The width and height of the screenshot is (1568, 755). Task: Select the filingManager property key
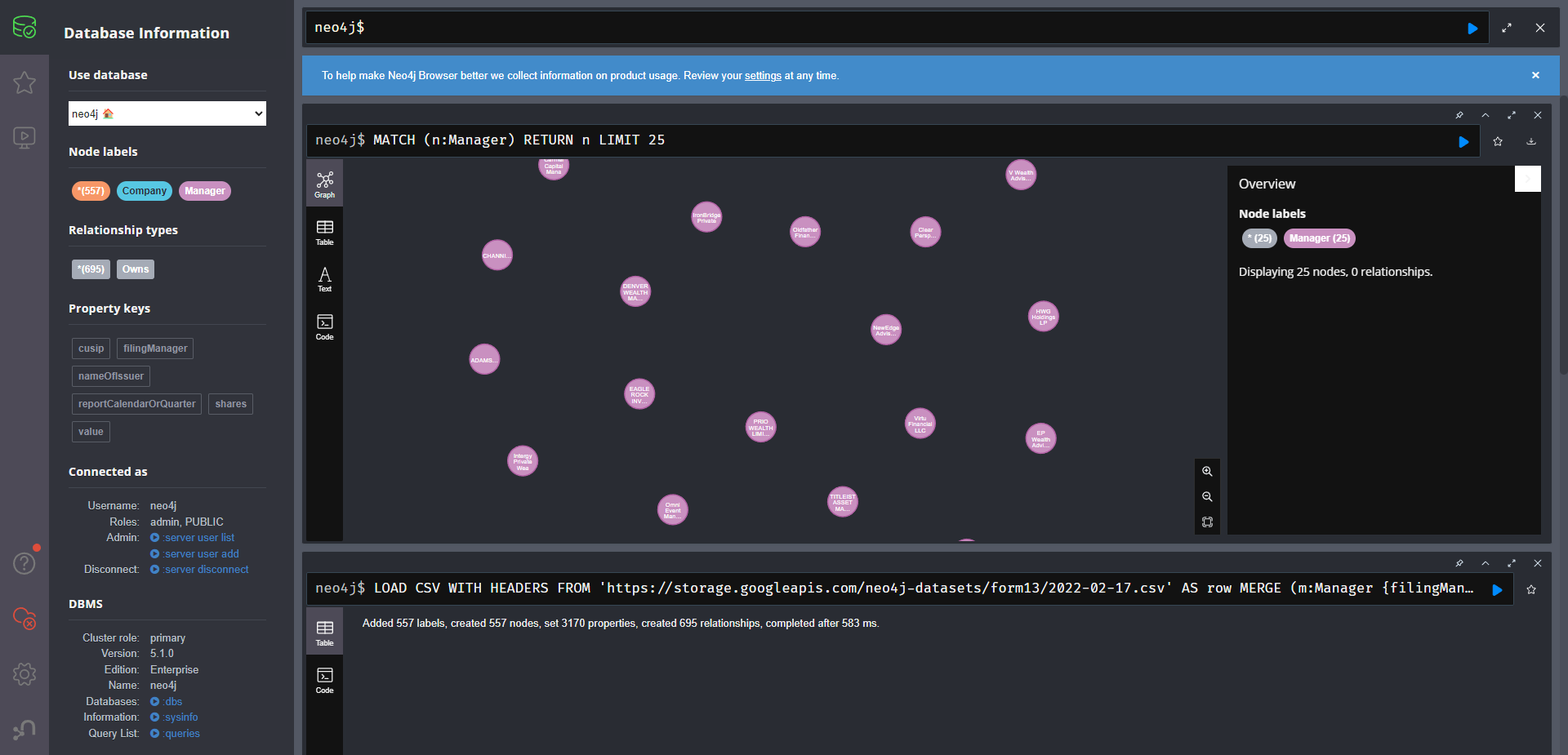pyautogui.click(x=155, y=349)
